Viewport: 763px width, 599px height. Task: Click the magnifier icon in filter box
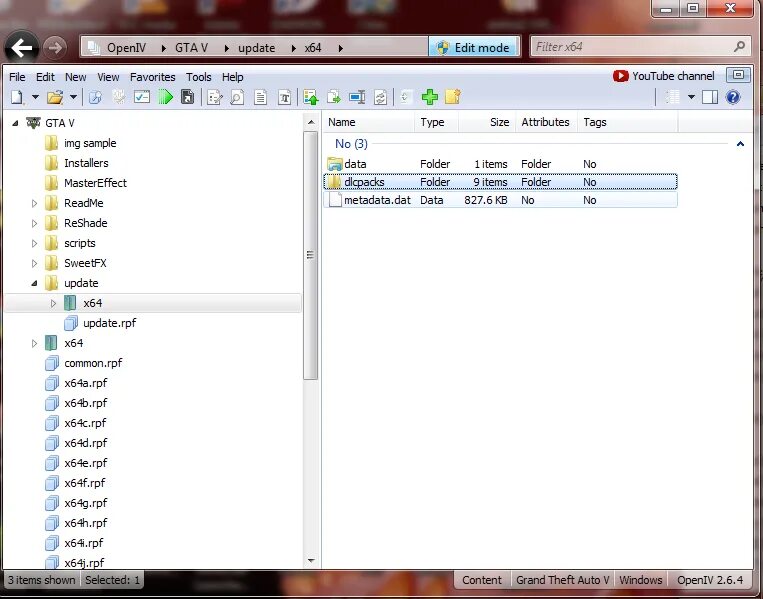click(739, 47)
